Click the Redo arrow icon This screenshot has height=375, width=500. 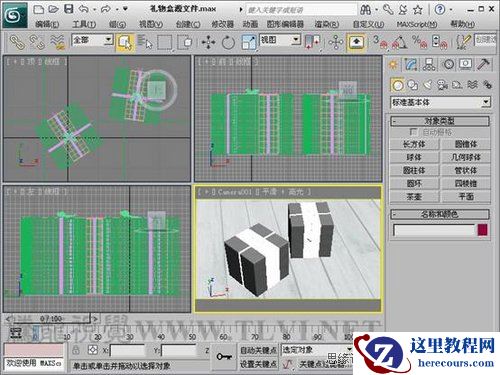point(106,9)
